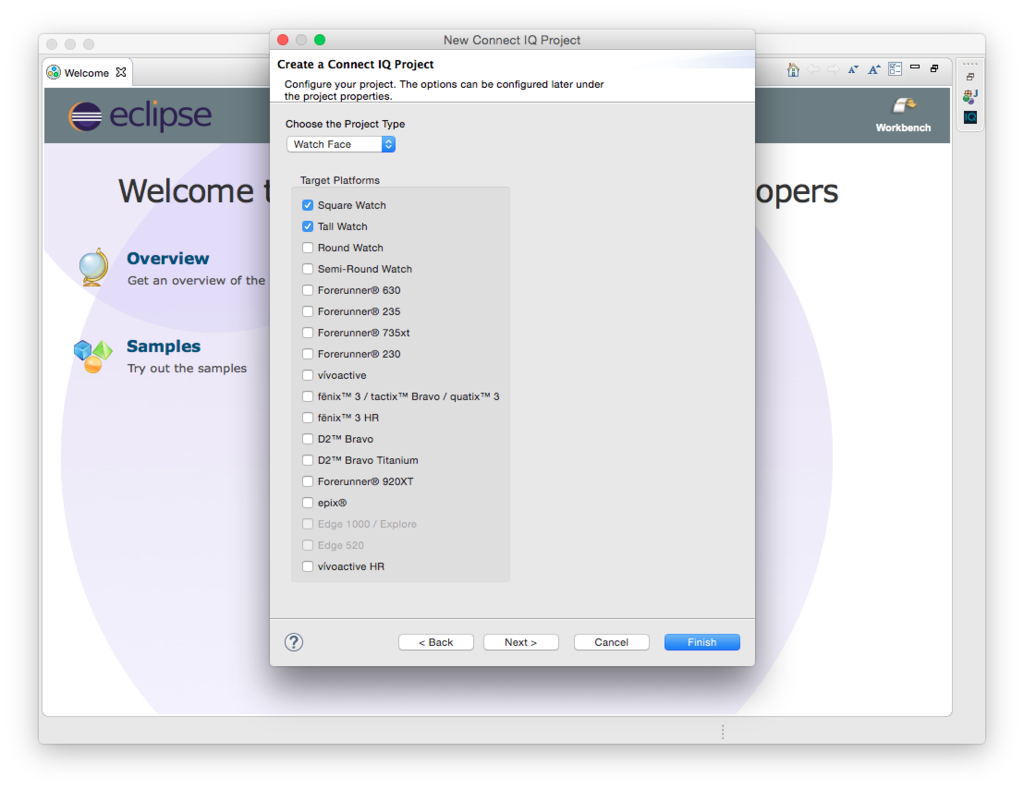1024x790 pixels.
Task: Tick the Forerunner 735xt checkbox
Action: point(308,332)
